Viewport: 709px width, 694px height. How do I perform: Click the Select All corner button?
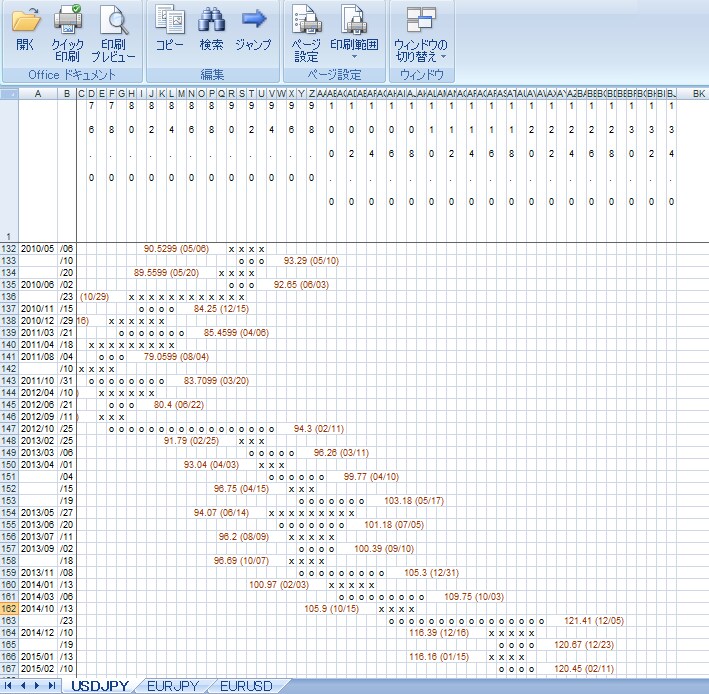click(9, 94)
